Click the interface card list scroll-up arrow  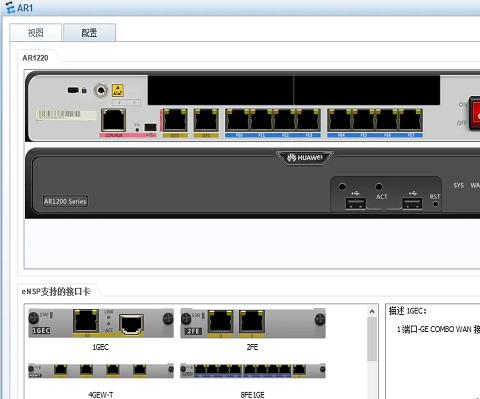372,312
